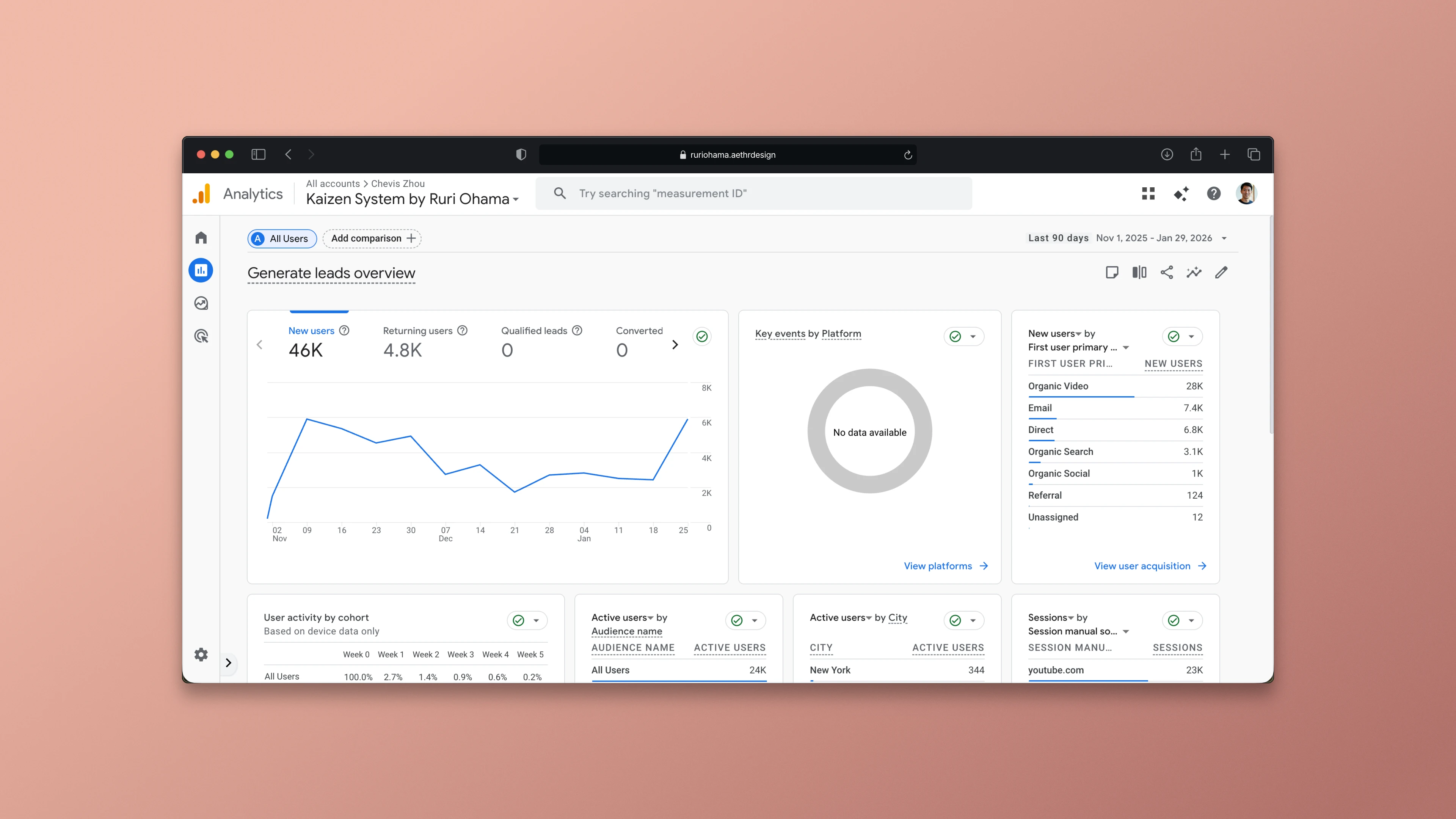
Task: Click the Customize report pencil icon
Action: 1221,273
